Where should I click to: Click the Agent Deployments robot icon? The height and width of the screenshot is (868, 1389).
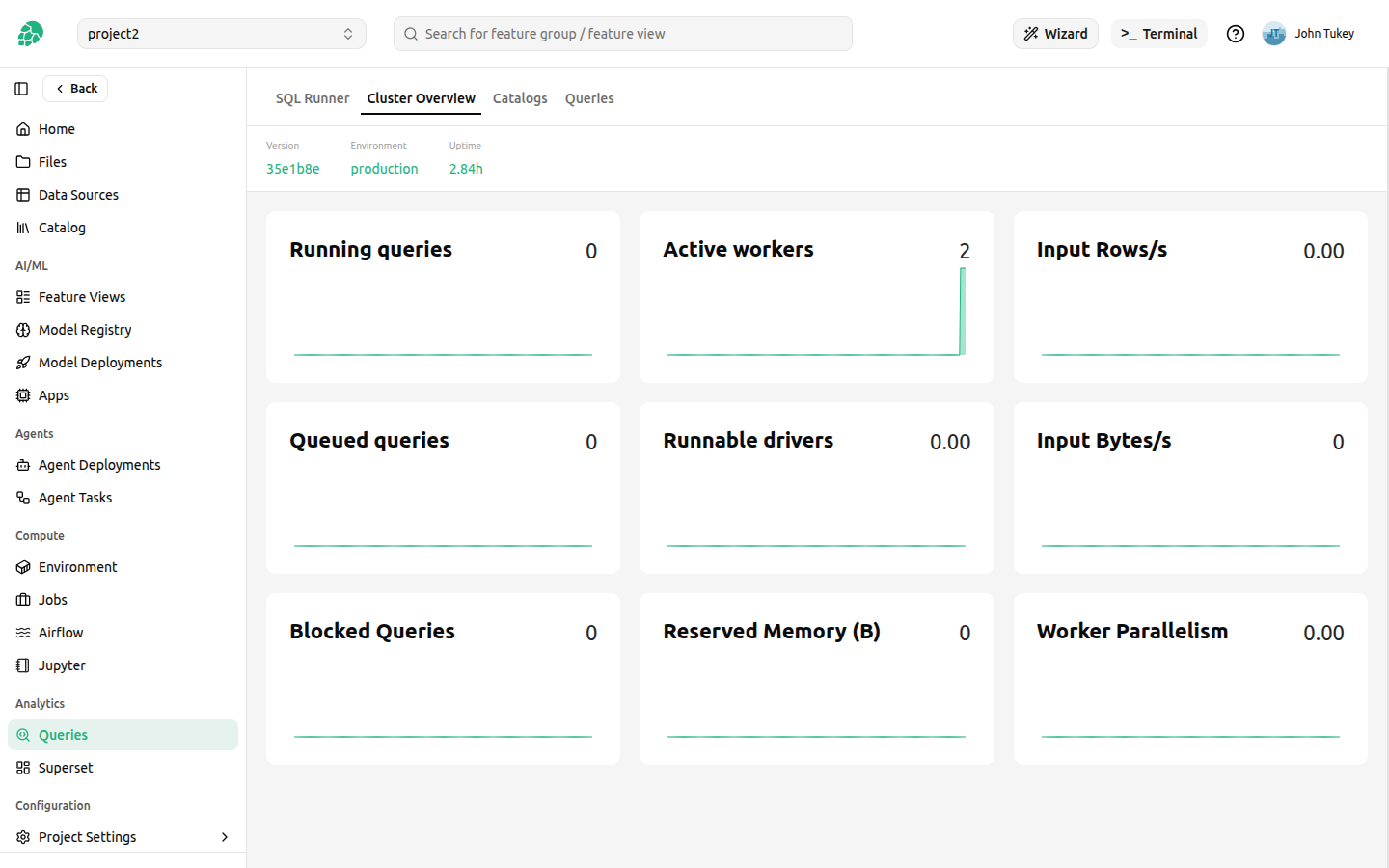(x=23, y=465)
